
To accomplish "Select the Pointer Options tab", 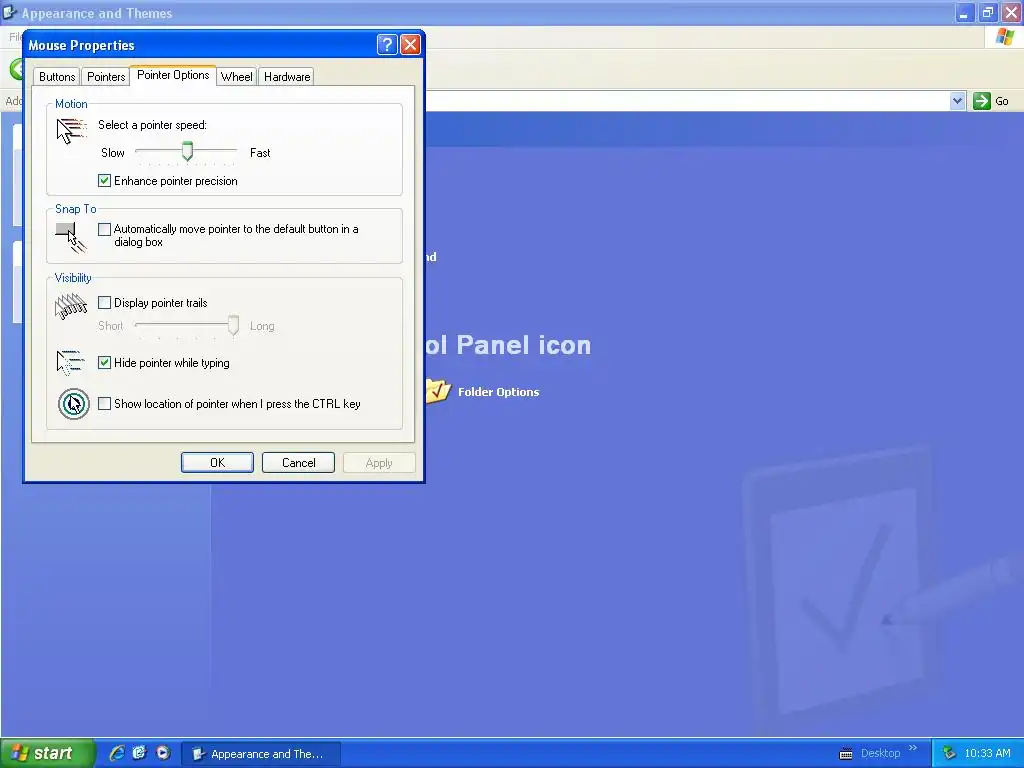I will pos(173,75).
